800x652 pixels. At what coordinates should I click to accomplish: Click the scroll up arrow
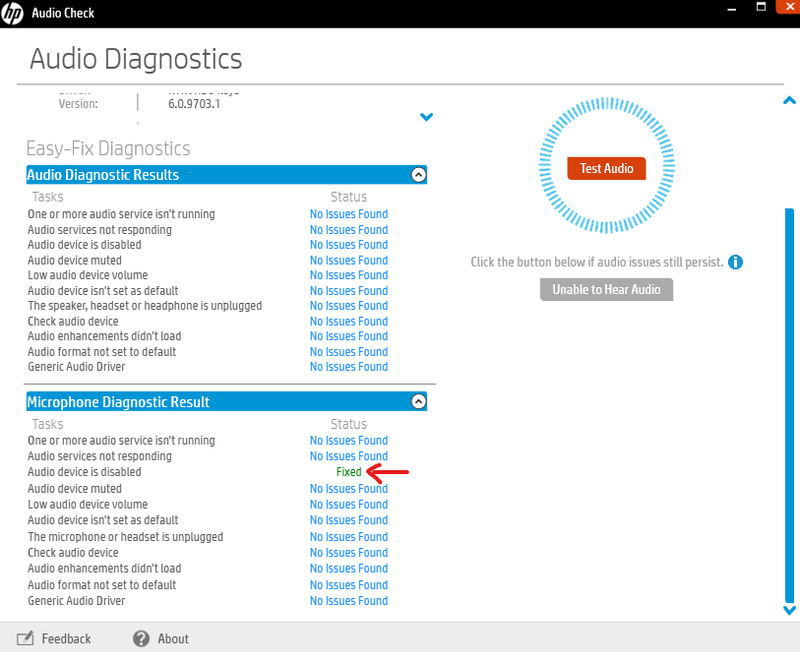click(x=789, y=101)
